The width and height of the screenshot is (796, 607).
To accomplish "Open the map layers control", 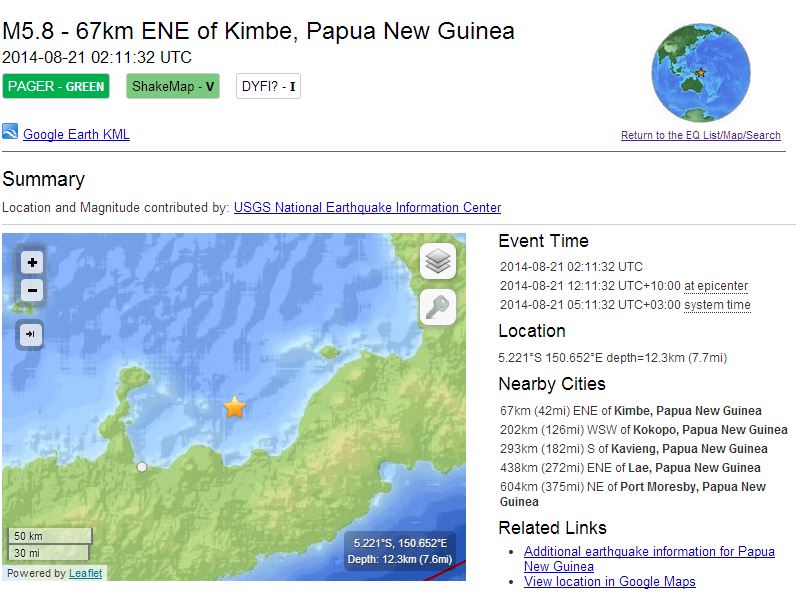I will point(438,262).
